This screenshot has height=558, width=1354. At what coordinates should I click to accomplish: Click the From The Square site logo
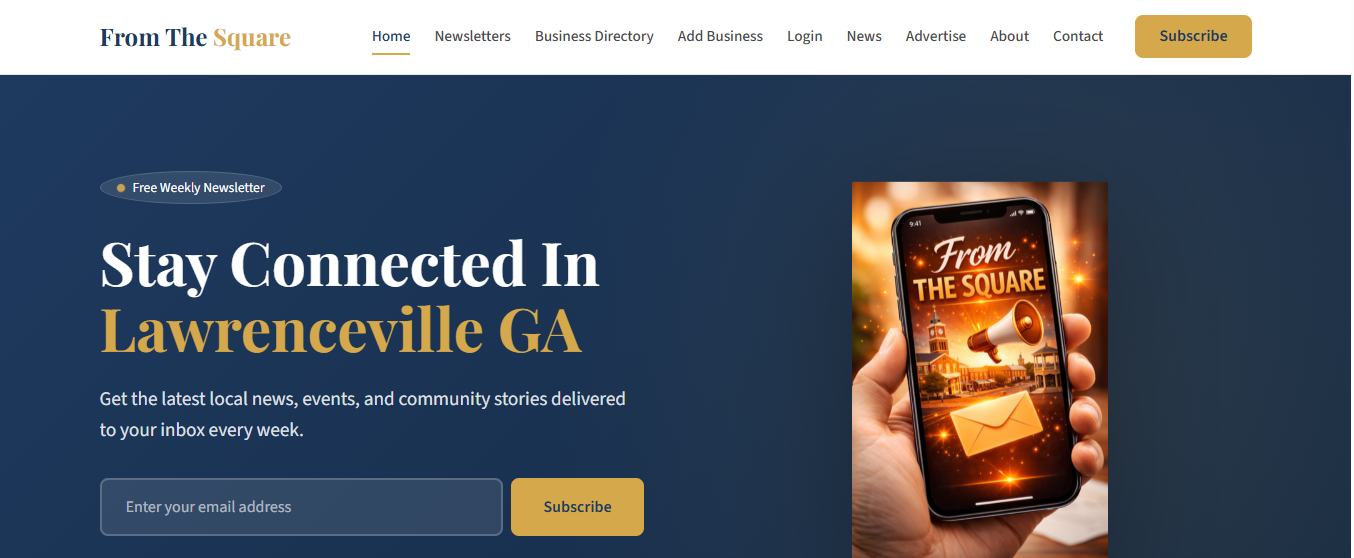[195, 37]
